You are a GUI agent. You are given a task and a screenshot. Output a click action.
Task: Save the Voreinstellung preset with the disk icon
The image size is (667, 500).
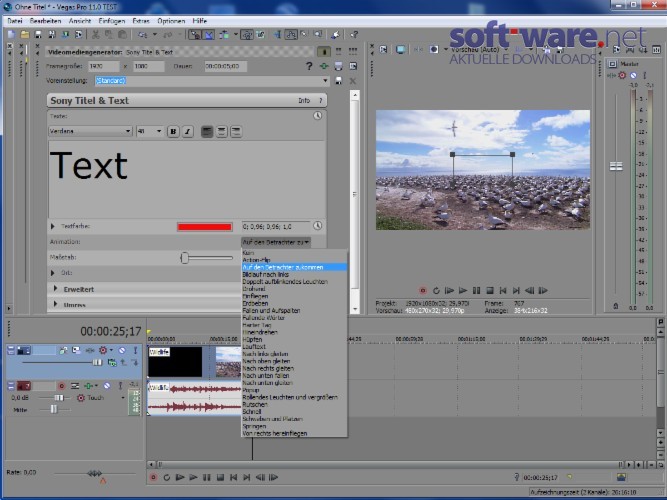(x=338, y=81)
